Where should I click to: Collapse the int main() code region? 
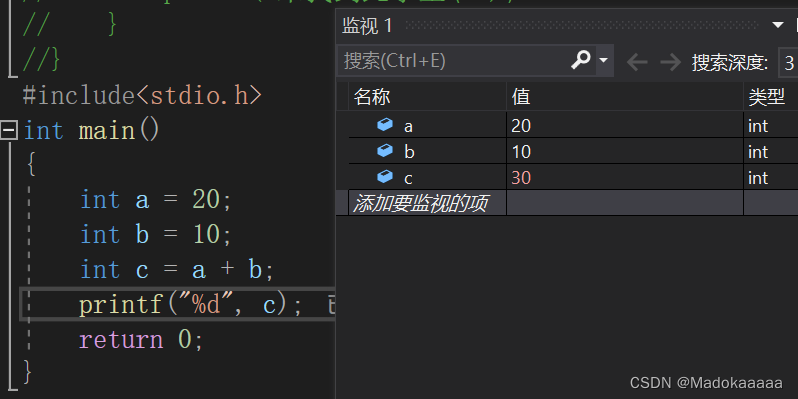(x=9, y=130)
